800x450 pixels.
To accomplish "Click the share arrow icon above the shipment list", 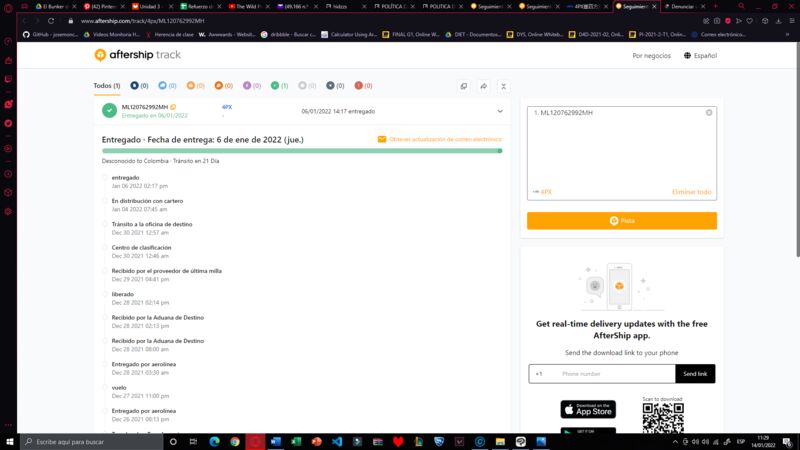I will [483, 86].
